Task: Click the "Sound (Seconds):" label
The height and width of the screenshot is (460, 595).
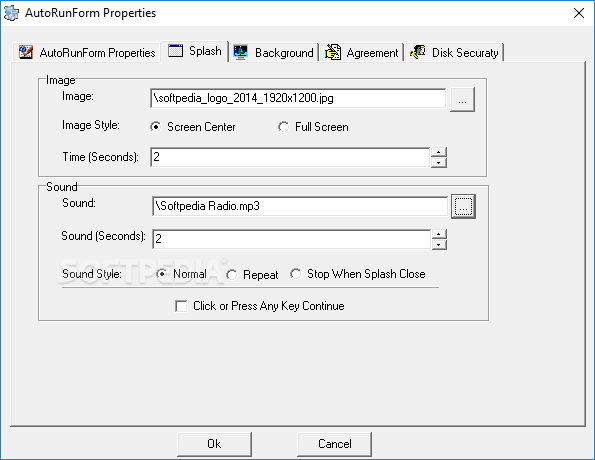Action: click(x=104, y=236)
